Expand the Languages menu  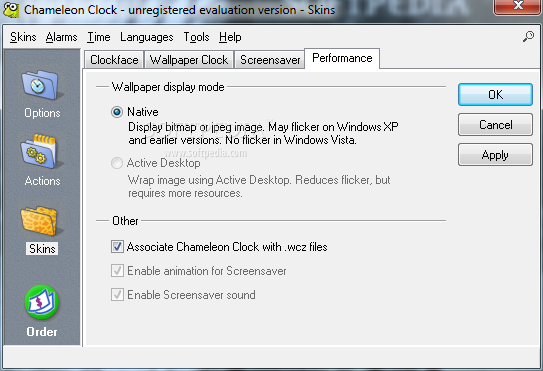pyautogui.click(x=147, y=37)
